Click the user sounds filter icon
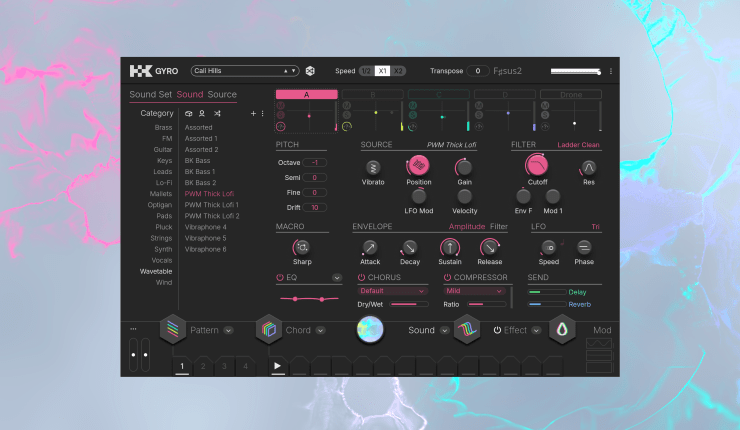Screen dimensions: 740x430 pyautogui.click(x=202, y=113)
